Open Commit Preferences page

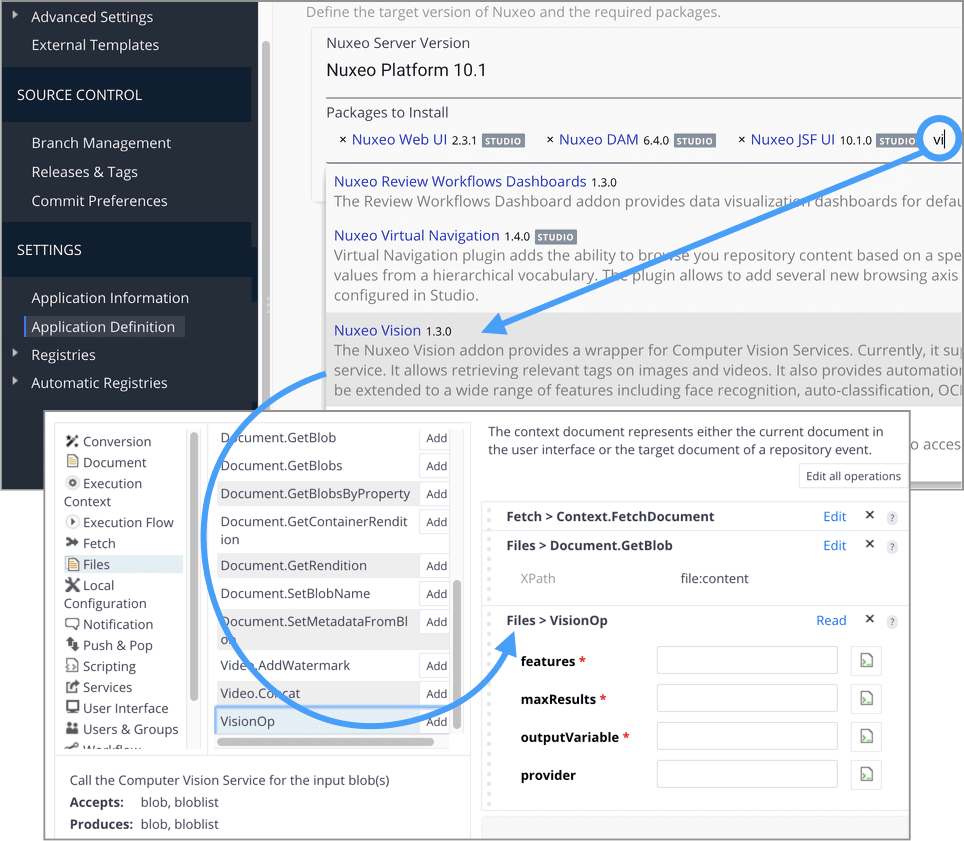tap(99, 201)
